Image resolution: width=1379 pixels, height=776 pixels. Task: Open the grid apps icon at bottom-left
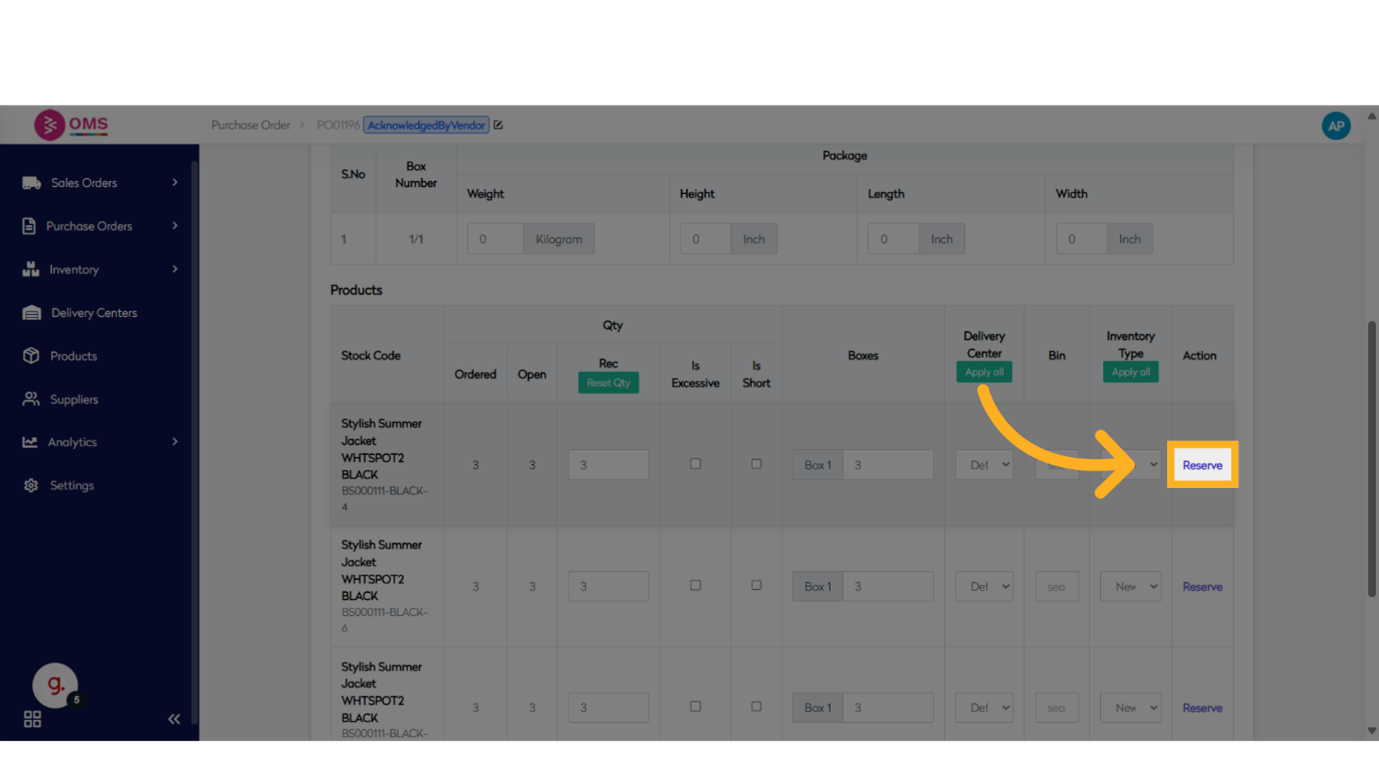pos(32,719)
